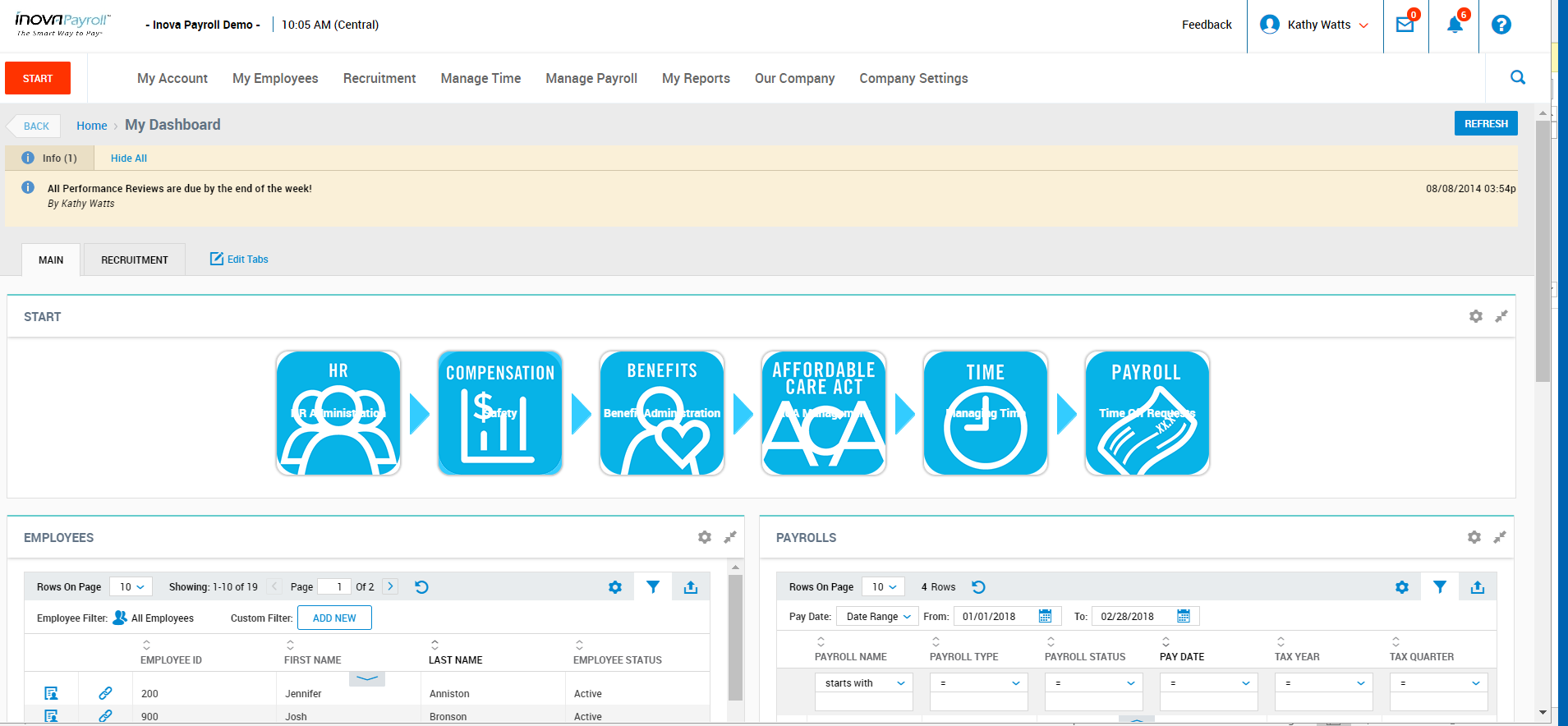Click the search magnifier icon
Viewport: 1568px width, 726px height.
click(1517, 78)
